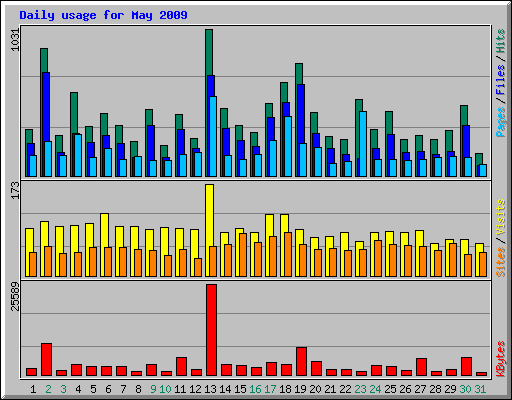Click the Visits legend label
Screen dimensions: 512x400
pyautogui.click(x=501, y=218)
